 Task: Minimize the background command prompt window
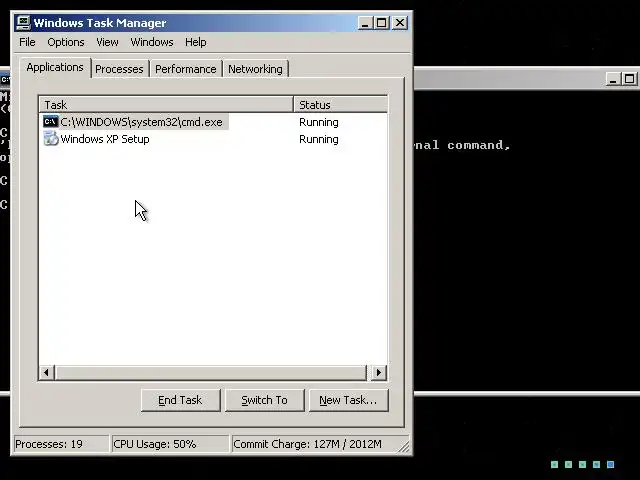(612, 79)
